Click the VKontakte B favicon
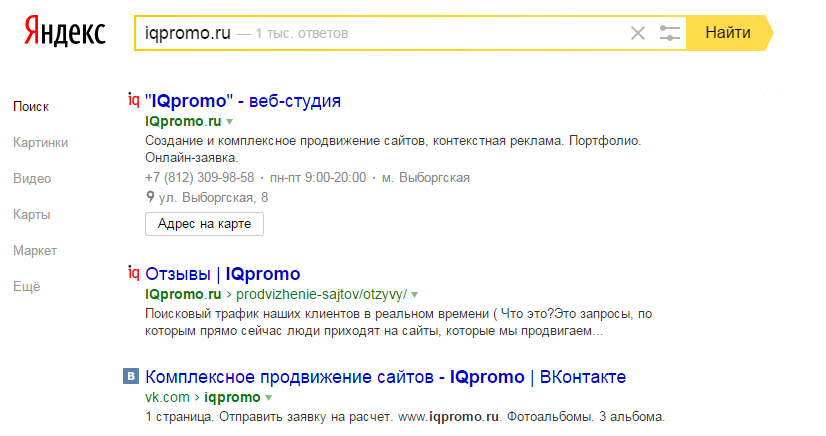This screenshot has width=826, height=436. (x=131, y=376)
